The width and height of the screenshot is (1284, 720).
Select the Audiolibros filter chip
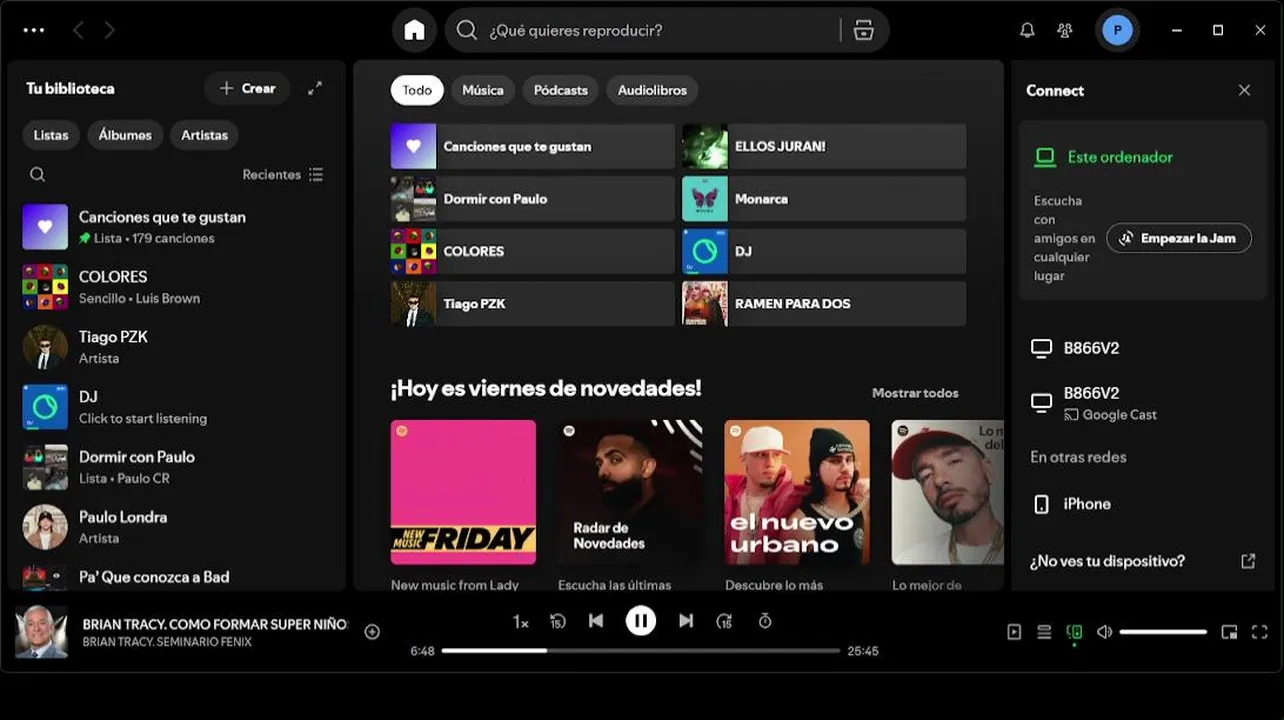coord(652,90)
